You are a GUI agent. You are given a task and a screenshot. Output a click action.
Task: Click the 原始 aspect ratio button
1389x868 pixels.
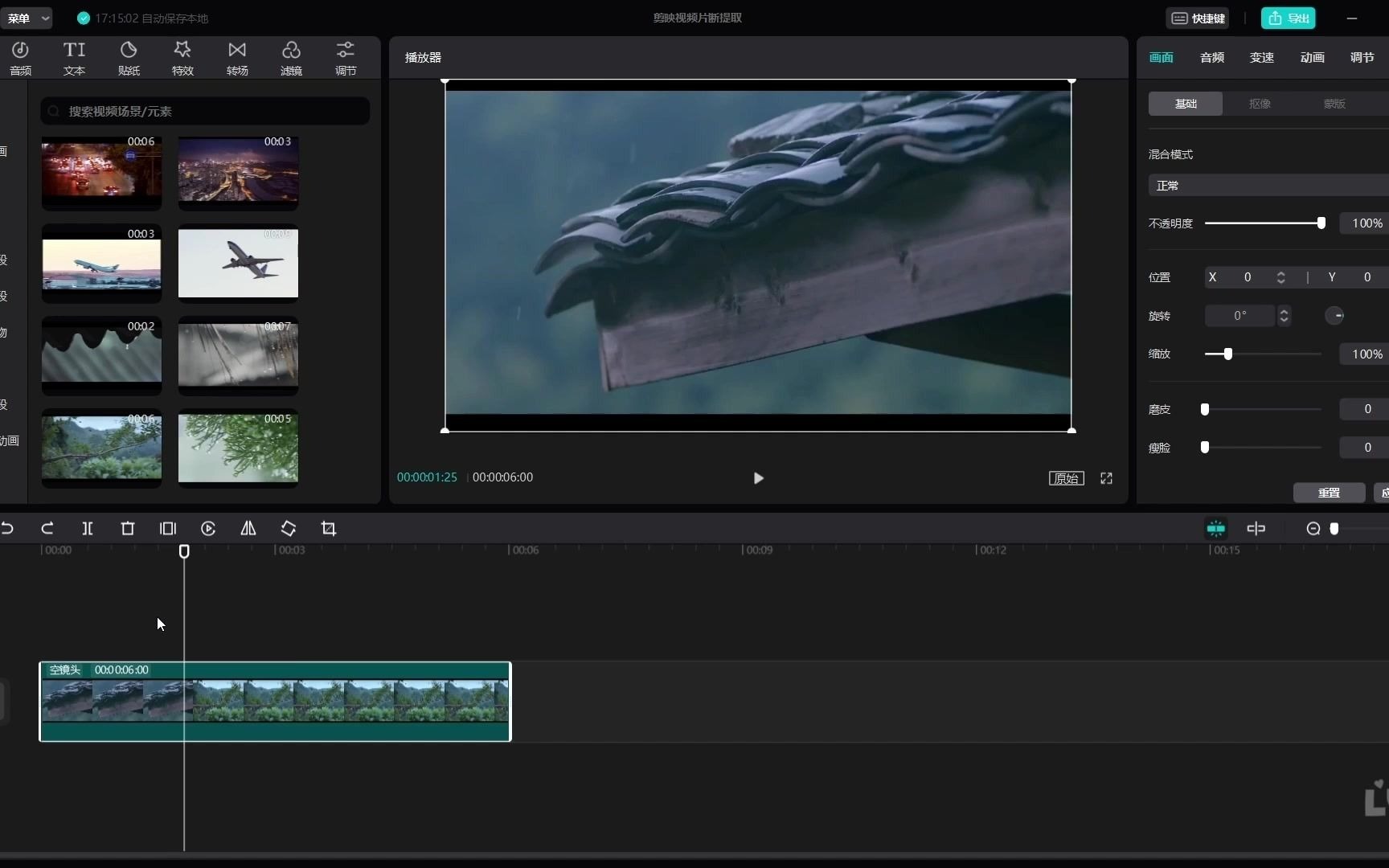pyautogui.click(x=1067, y=478)
